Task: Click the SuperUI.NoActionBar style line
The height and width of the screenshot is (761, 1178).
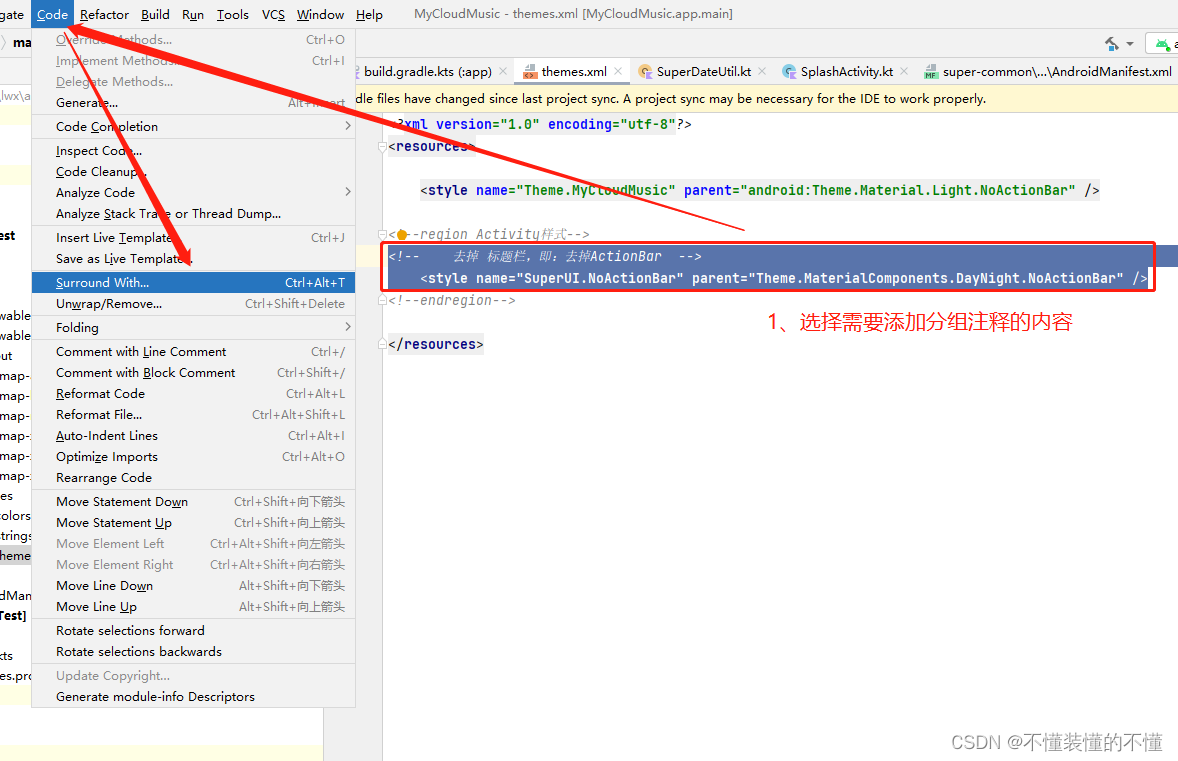Action: click(x=784, y=279)
